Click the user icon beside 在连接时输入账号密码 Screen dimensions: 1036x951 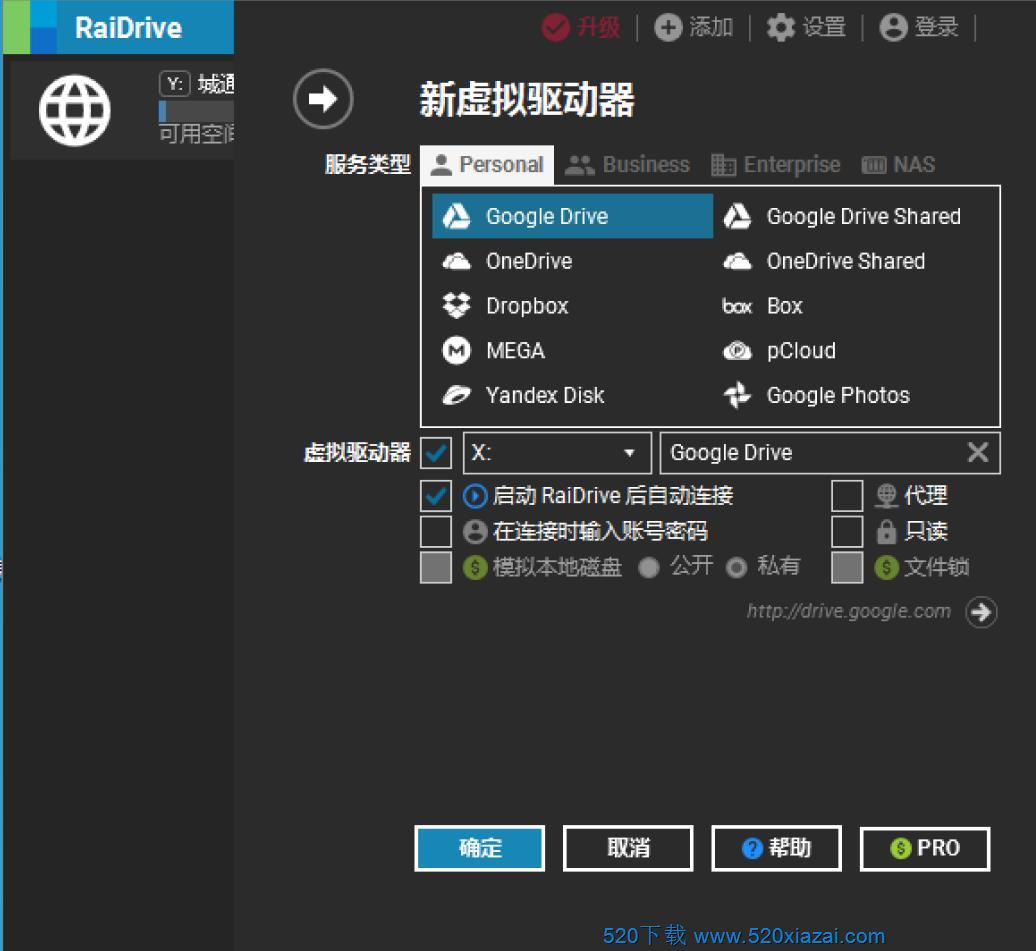(x=474, y=531)
